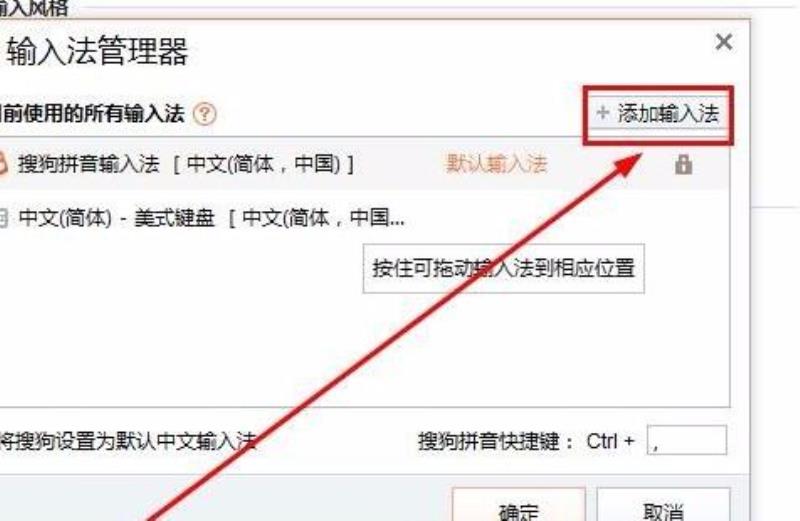Click the Sogou logo icon beside 搜狗拼音输入法
The height and width of the screenshot is (521, 800).
[x=3, y=164]
